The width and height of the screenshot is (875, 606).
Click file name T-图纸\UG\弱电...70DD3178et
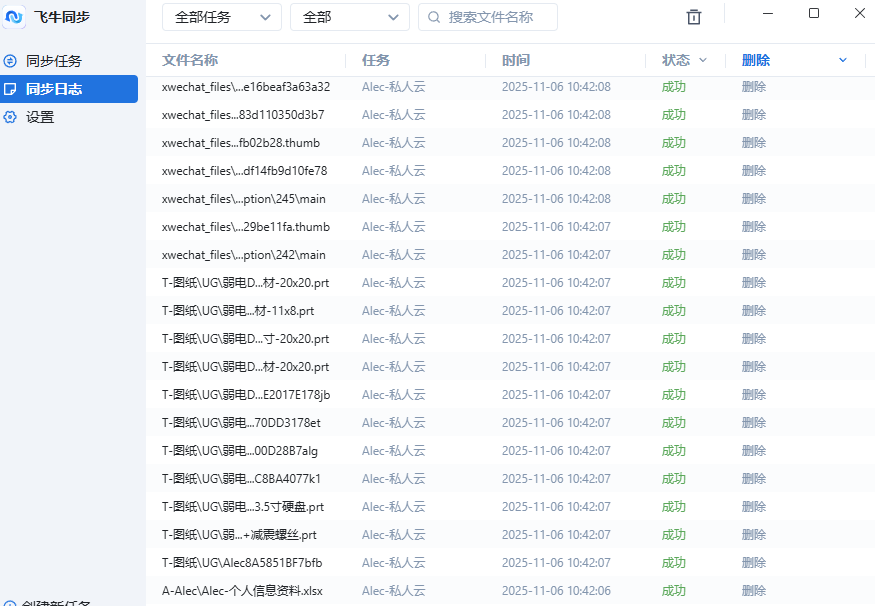tap(241, 423)
